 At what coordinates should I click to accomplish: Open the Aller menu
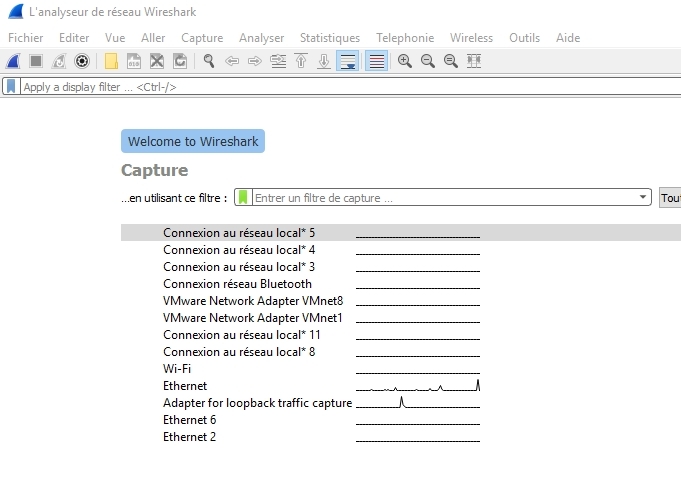tap(153, 38)
